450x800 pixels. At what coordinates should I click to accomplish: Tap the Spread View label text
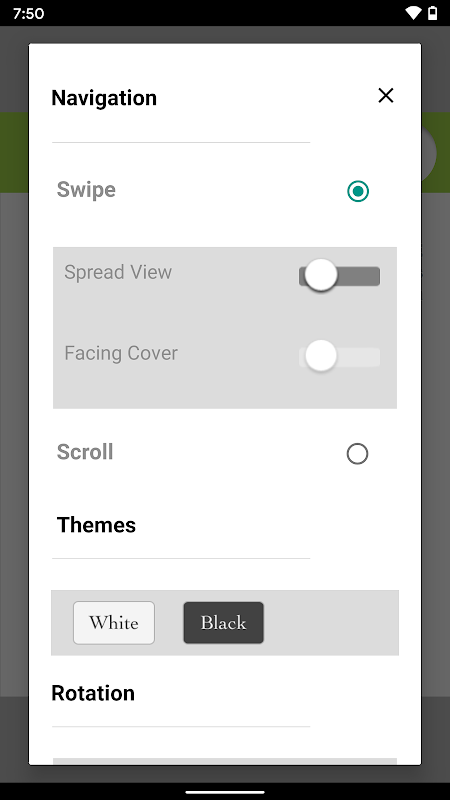(x=118, y=272)
